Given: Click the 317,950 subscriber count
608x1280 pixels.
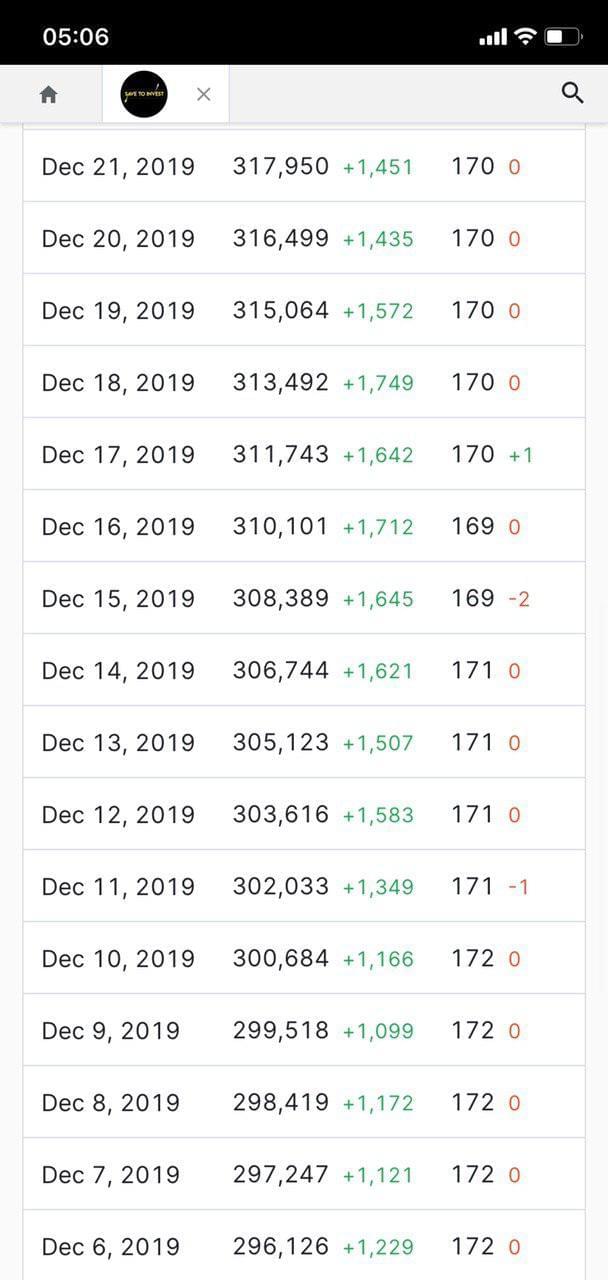Looking at the screenshot, I should coord(280,167).
